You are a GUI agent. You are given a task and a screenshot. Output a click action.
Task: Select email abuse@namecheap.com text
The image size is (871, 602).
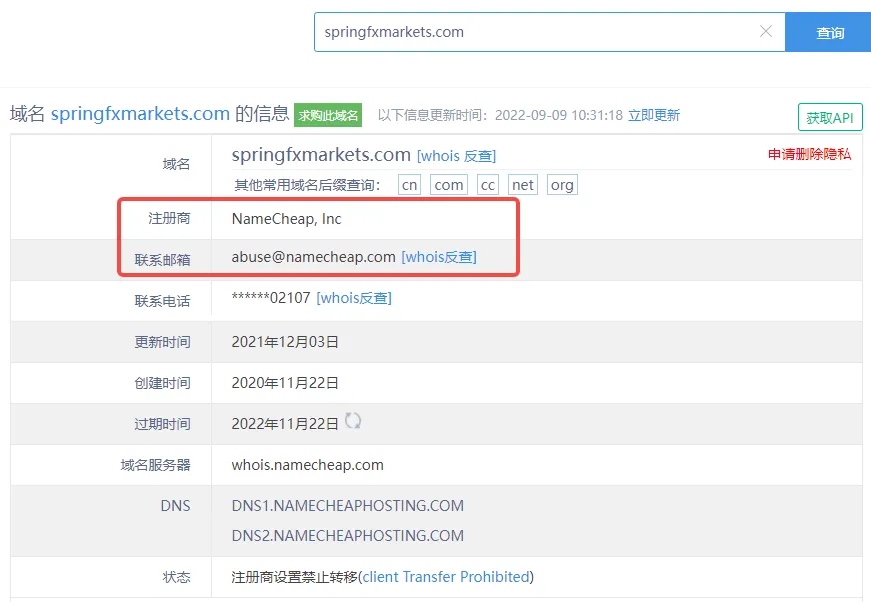313,257
